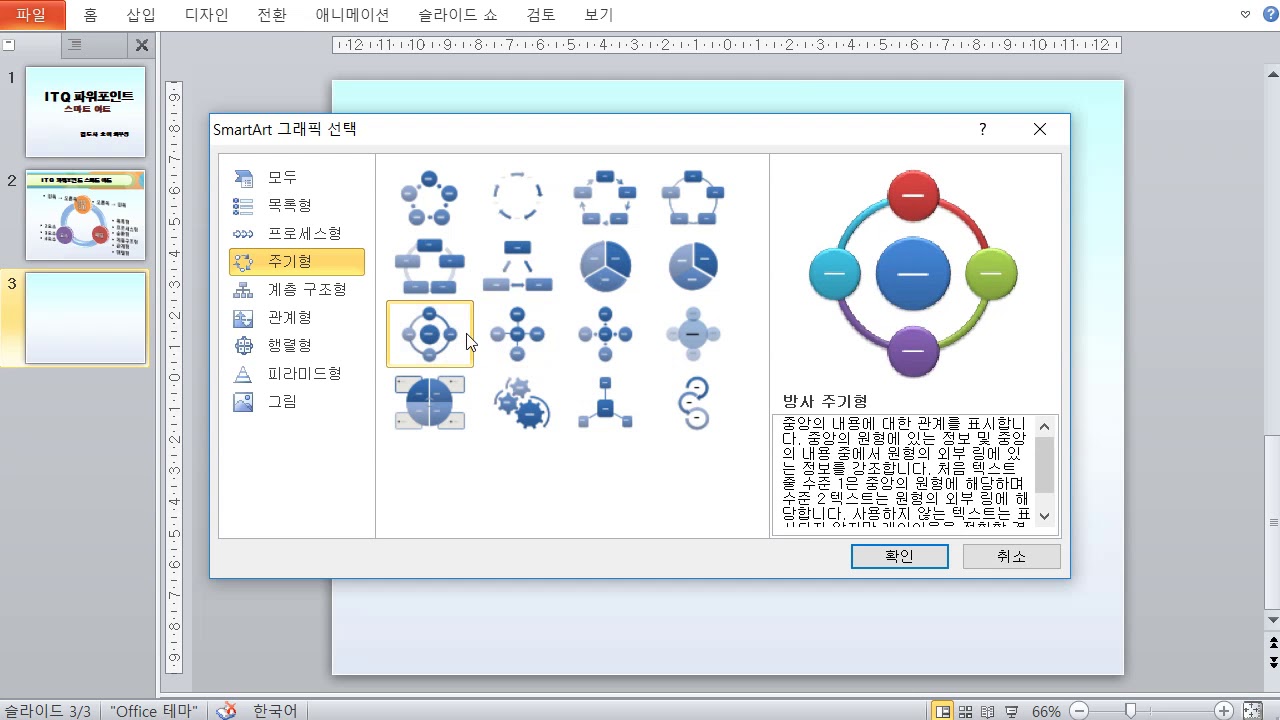Image resolution: width=1280 pixels, height=720 pixels.
Task: Select the 목록형 category
Action: click(x=296, y=206)
